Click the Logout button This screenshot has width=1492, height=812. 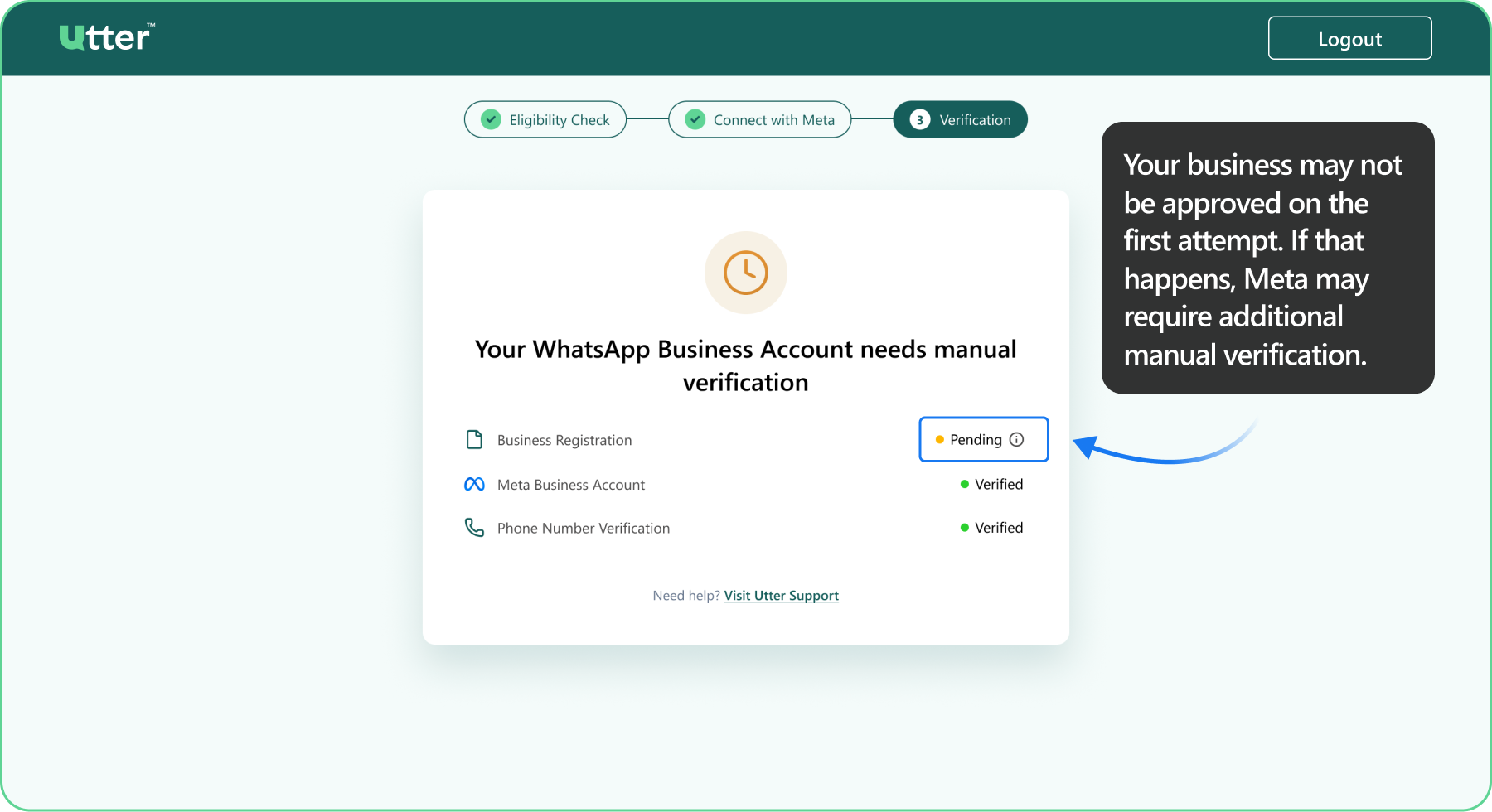tap(1349, 38)
